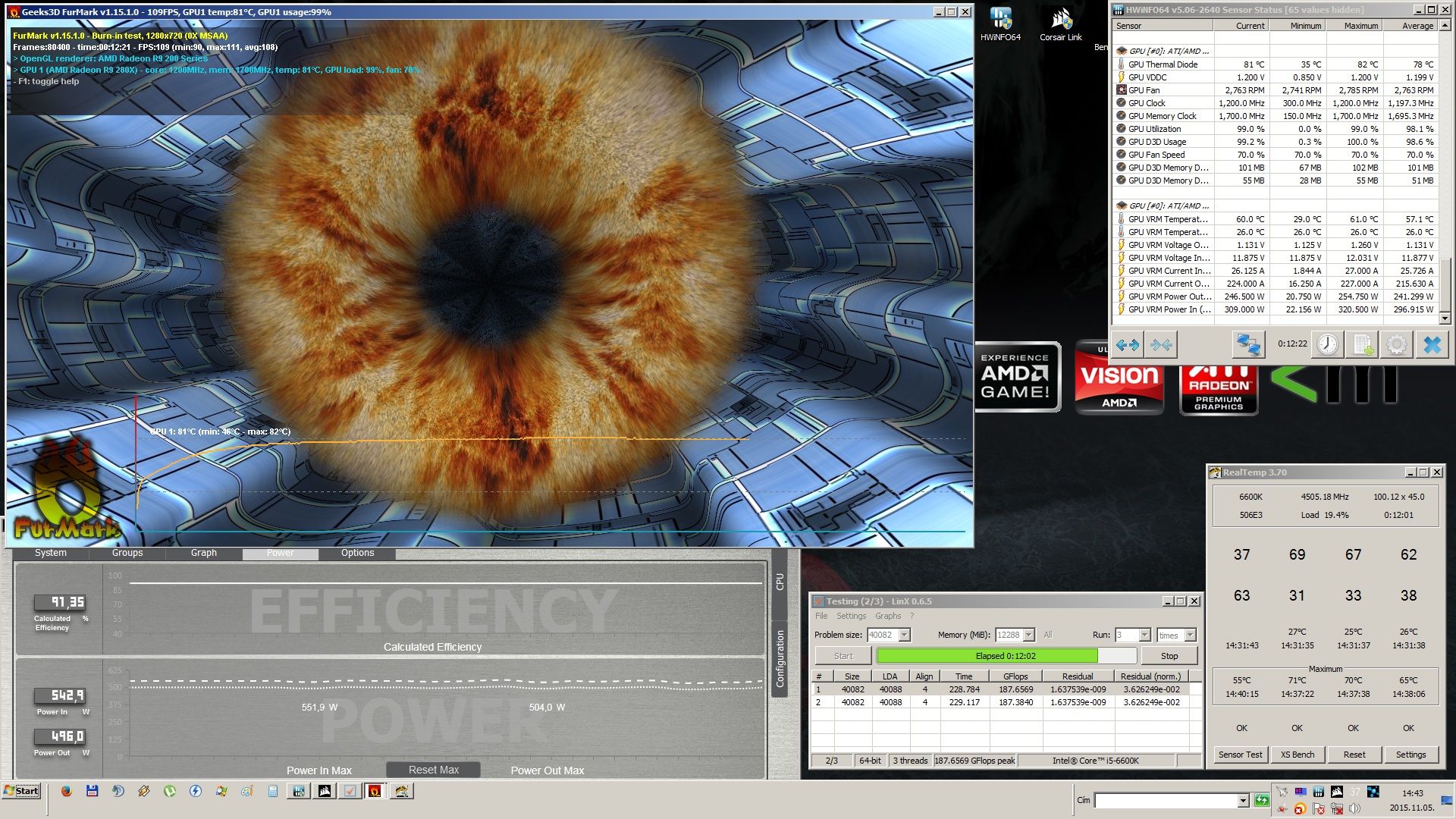Click the Corsair sail tray icon
Screen dimensions: 1456x819
(1336, 792)
